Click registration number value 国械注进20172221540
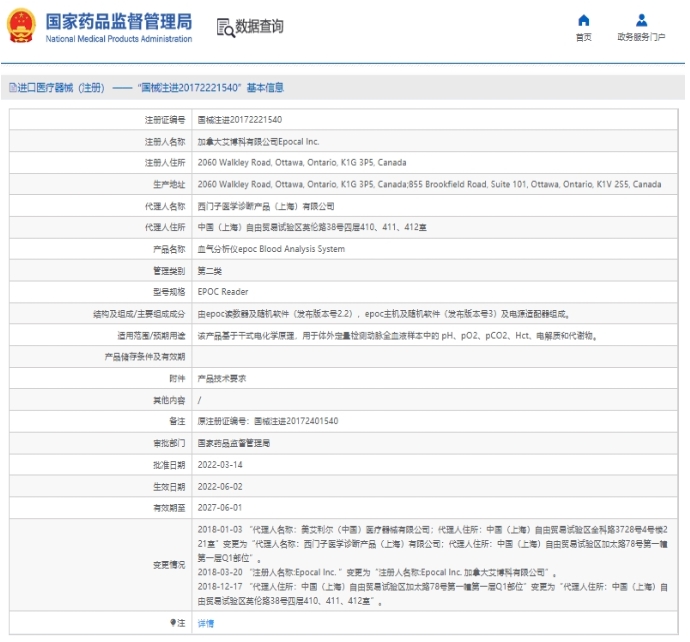 pyautogui.click(x=232, y=120)
